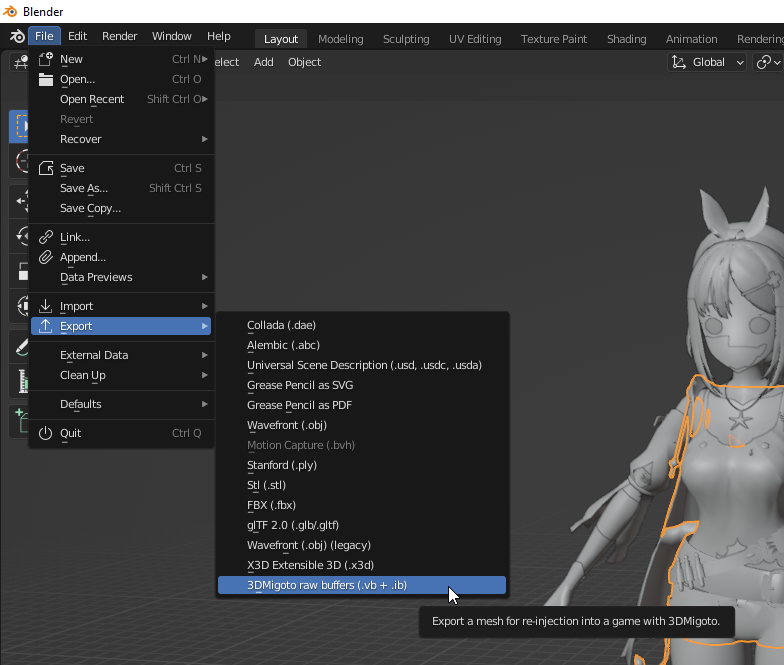Viewport: 784px width, 665px height.
Task: Click the Quit power icon
Action: (x=46, y=433)
